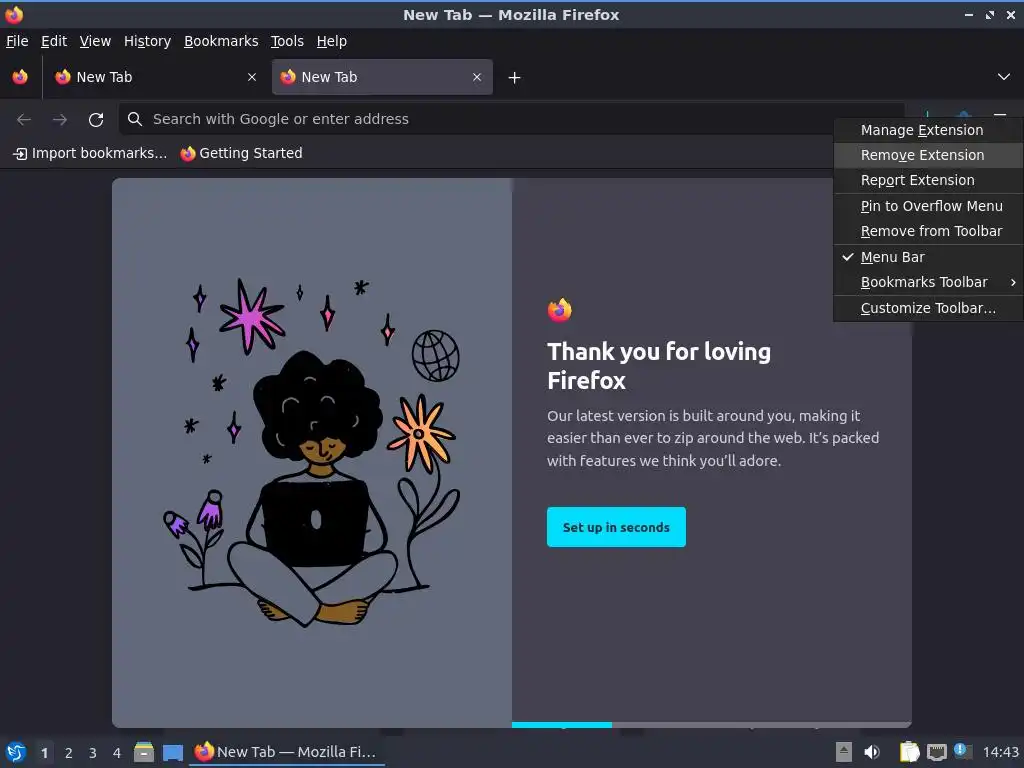Open the File menu
This screenshot has width=1024, height=768.
tap(18, 41)
